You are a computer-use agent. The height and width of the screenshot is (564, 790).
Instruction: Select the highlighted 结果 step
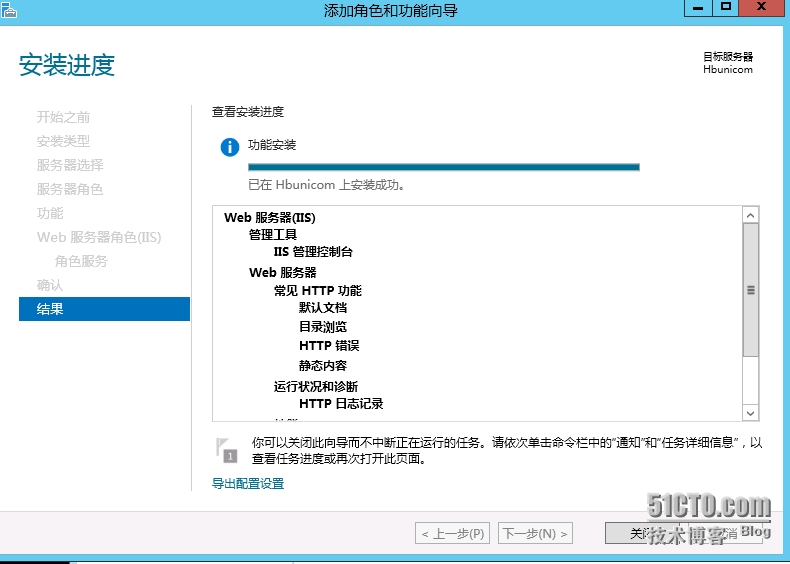pyautogui.click(x=104, y=309)
